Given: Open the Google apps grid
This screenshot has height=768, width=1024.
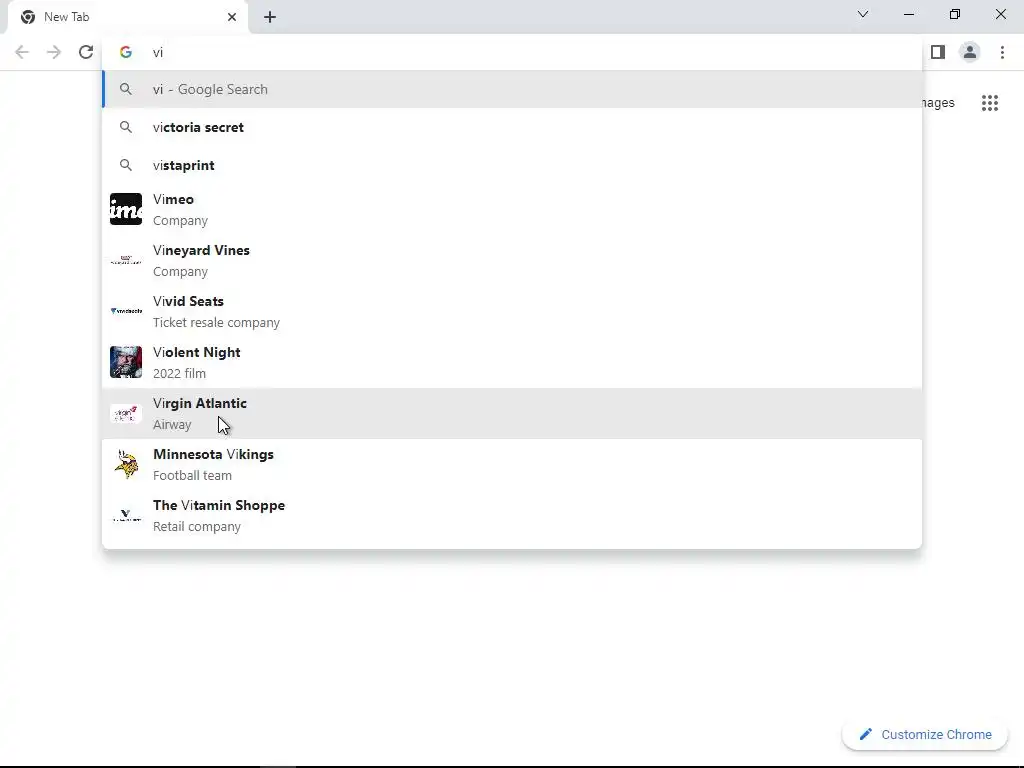Looking at the screenshot, I should pos(990,103).
